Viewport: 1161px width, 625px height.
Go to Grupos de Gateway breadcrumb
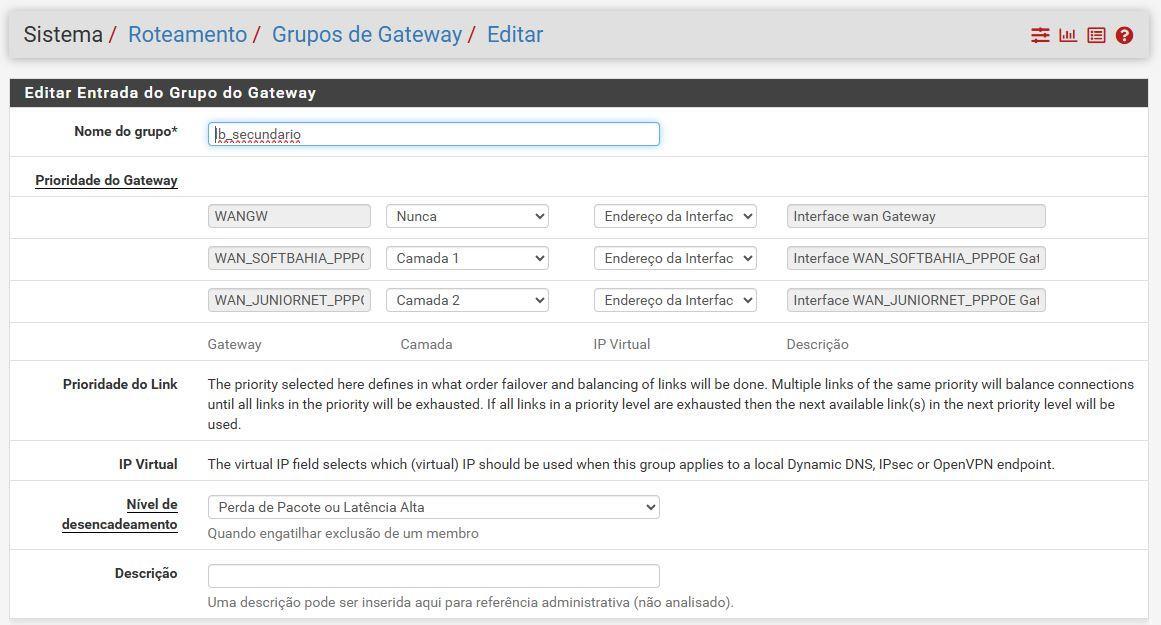[367, 34]
